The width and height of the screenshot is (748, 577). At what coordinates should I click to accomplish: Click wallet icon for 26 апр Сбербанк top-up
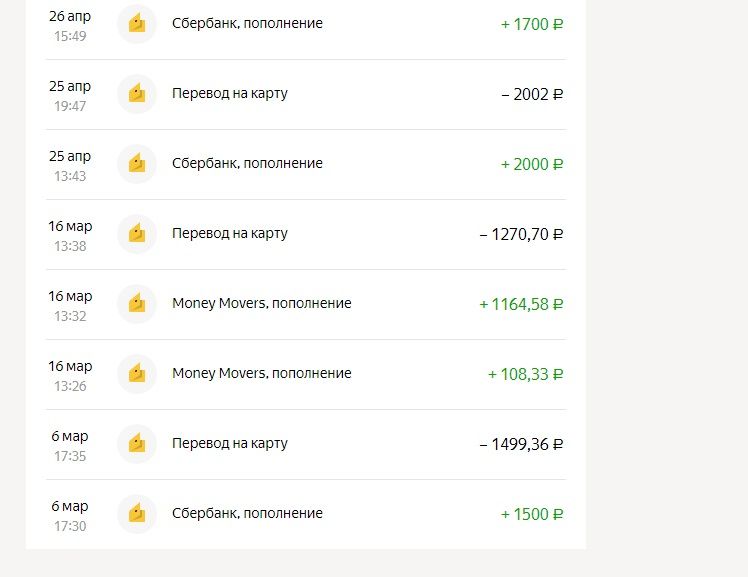pos(137,24)
